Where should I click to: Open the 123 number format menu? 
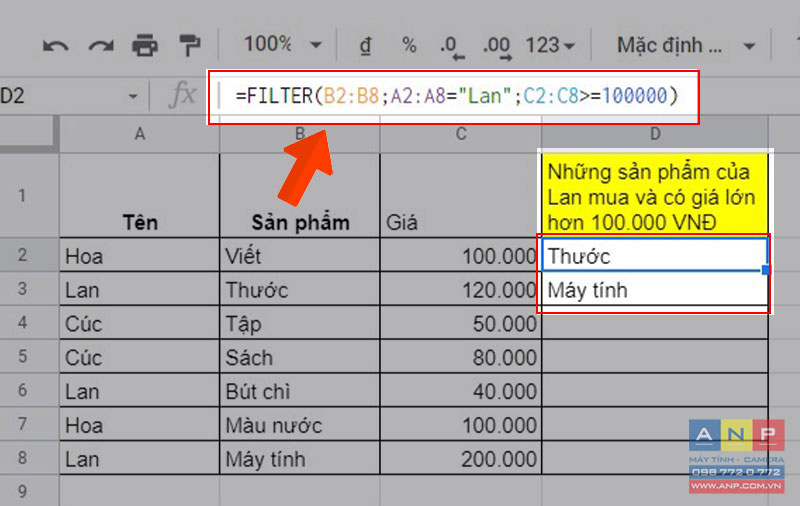point(550,45)
